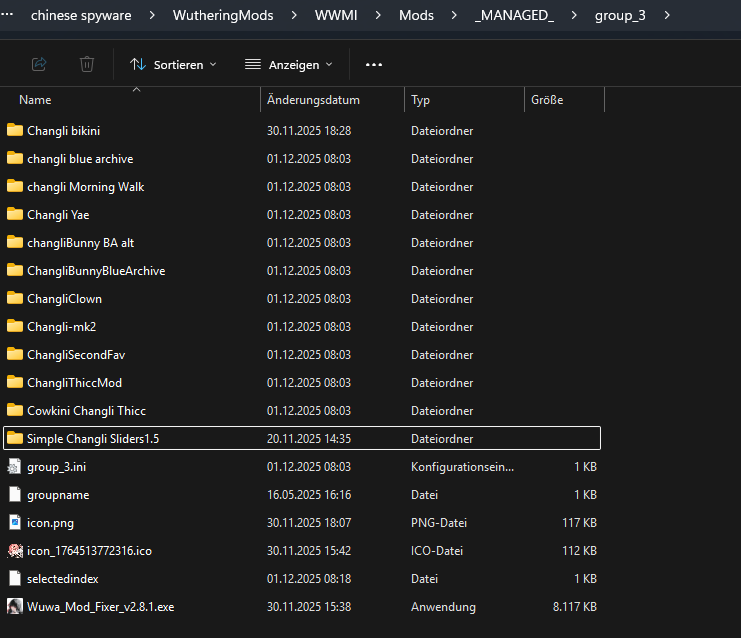Screen dimensions: 741x638
Task: Click the 'Changli Yae' name text
Action: click(x=58, y=215)
